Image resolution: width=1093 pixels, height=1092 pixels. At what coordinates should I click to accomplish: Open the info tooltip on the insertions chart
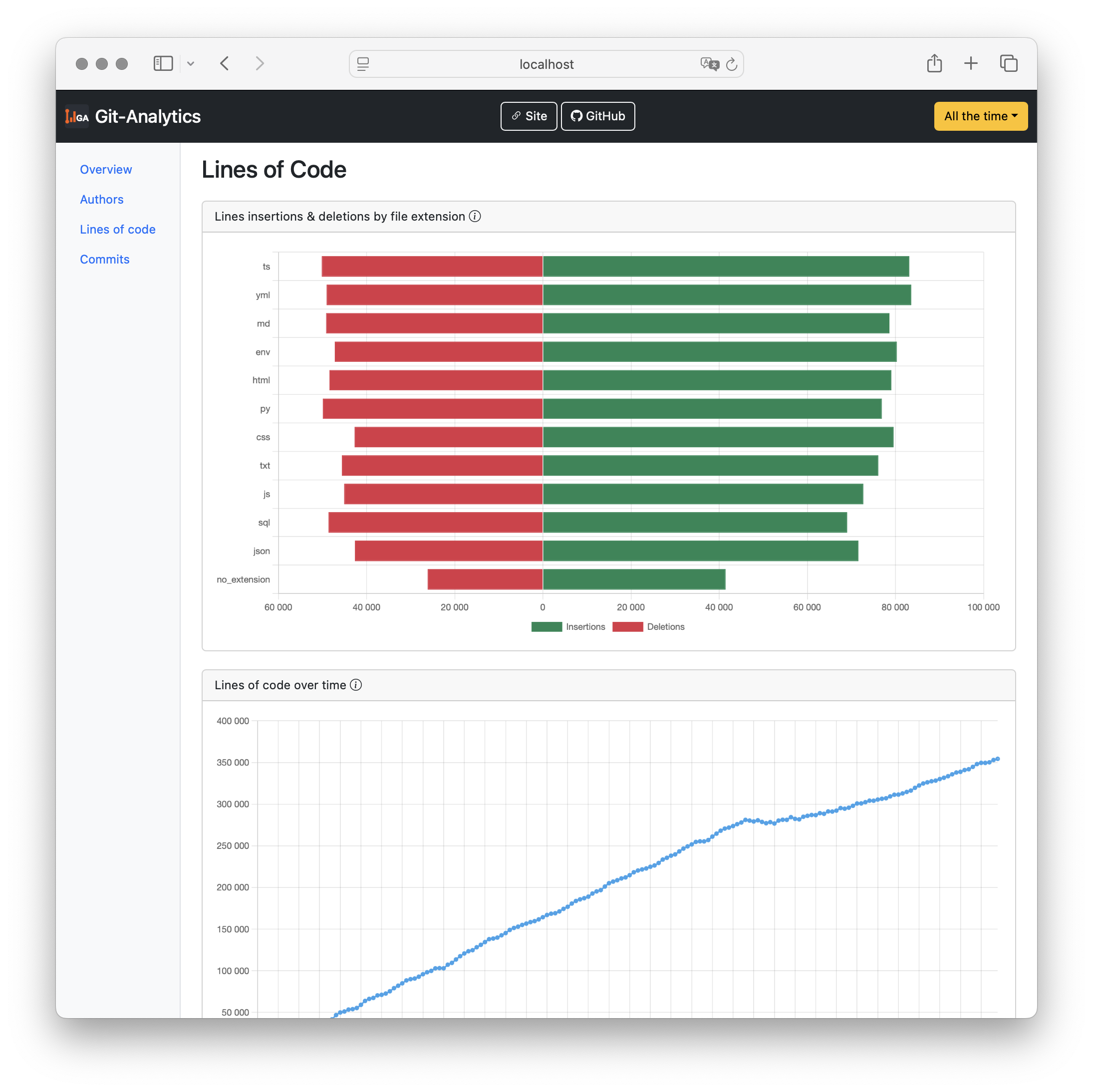tap(475, 216)
